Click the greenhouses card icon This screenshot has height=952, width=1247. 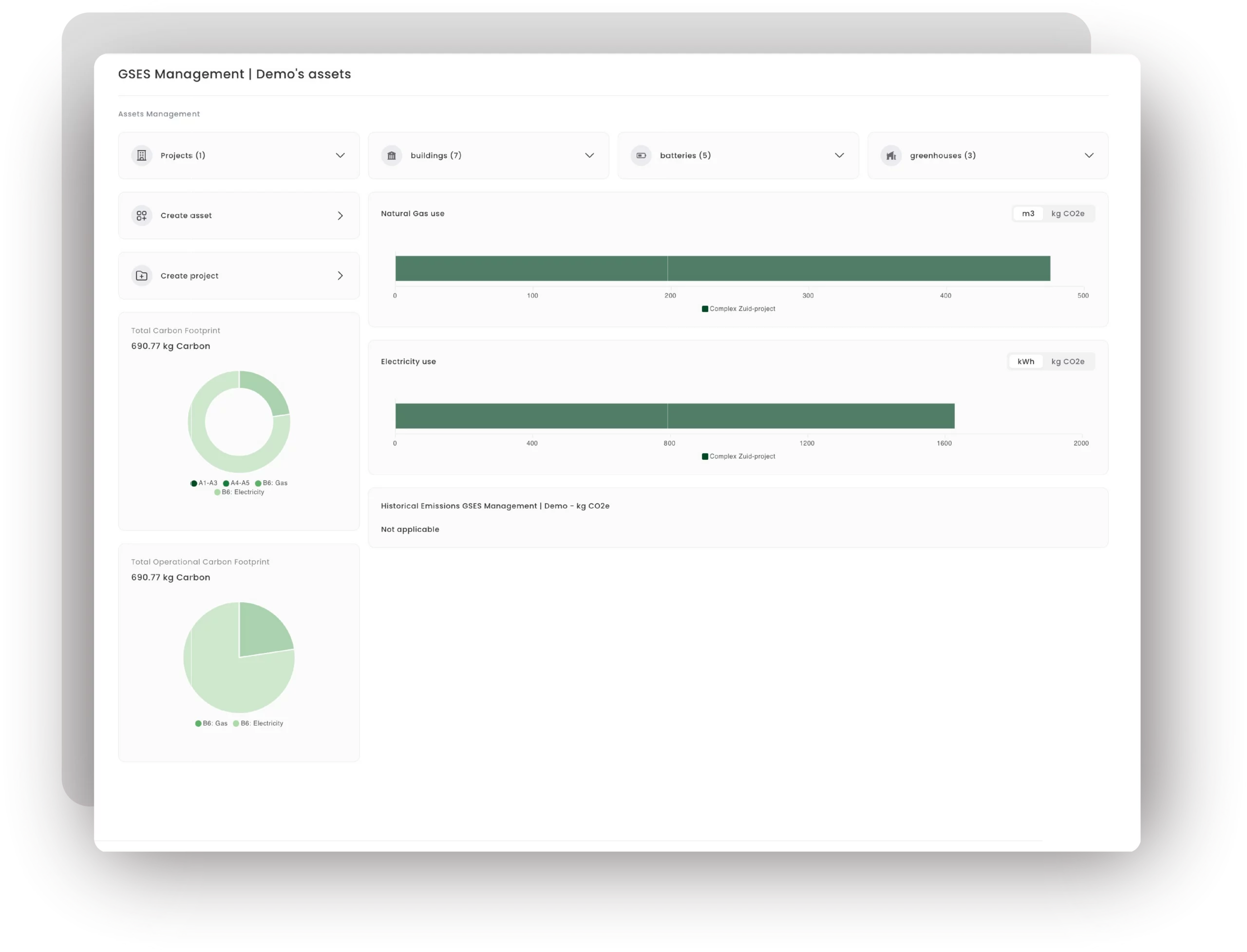click(x=891, y=155)
